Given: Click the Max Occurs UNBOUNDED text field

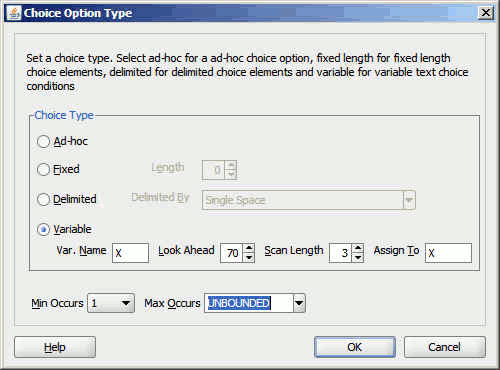Looking at the screenshot, I should click(249, 303).
